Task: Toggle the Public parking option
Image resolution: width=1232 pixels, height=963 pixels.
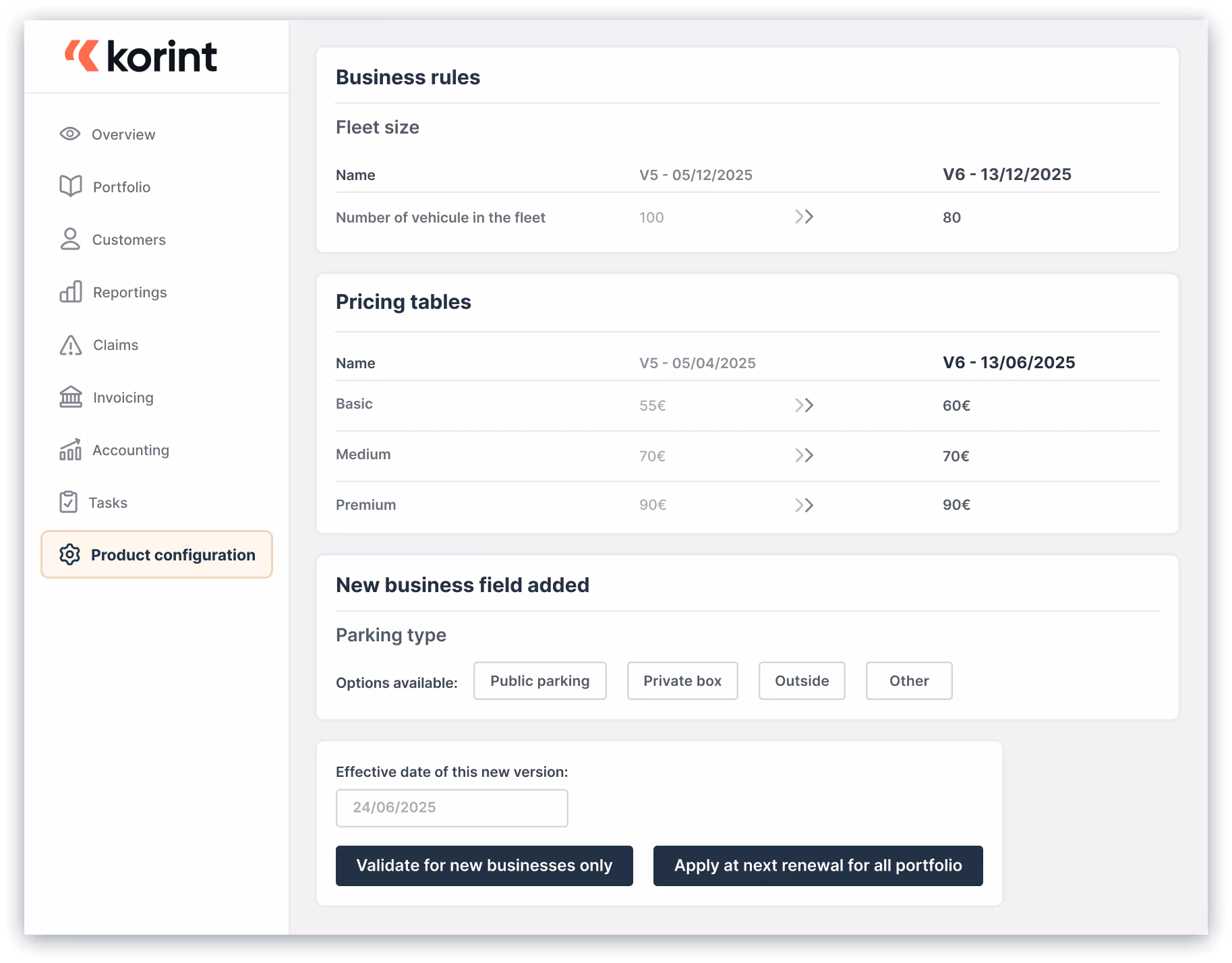Action: [539, 680]
